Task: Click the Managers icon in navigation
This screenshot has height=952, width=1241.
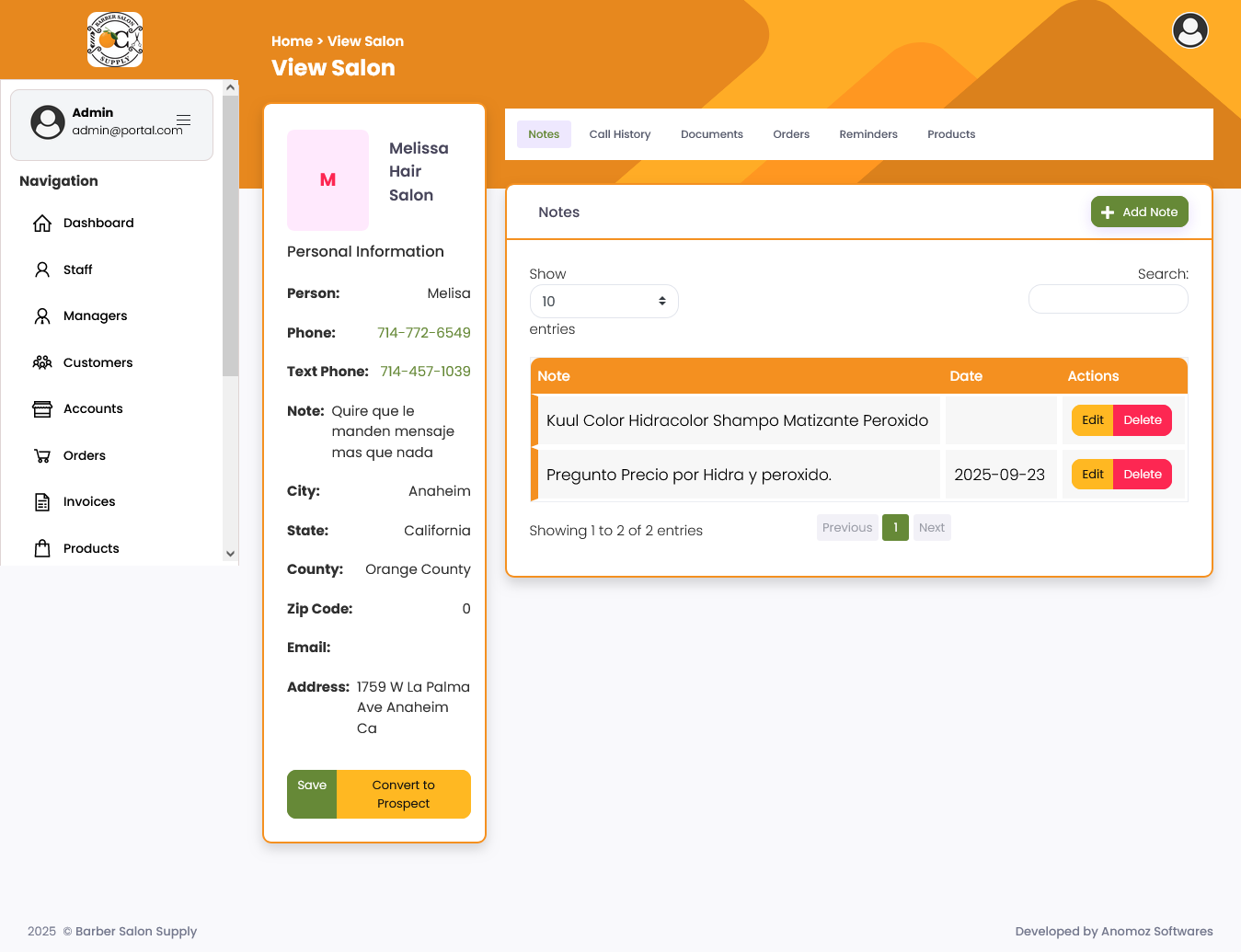Action: pyautogui.click(x=42, y=315)
